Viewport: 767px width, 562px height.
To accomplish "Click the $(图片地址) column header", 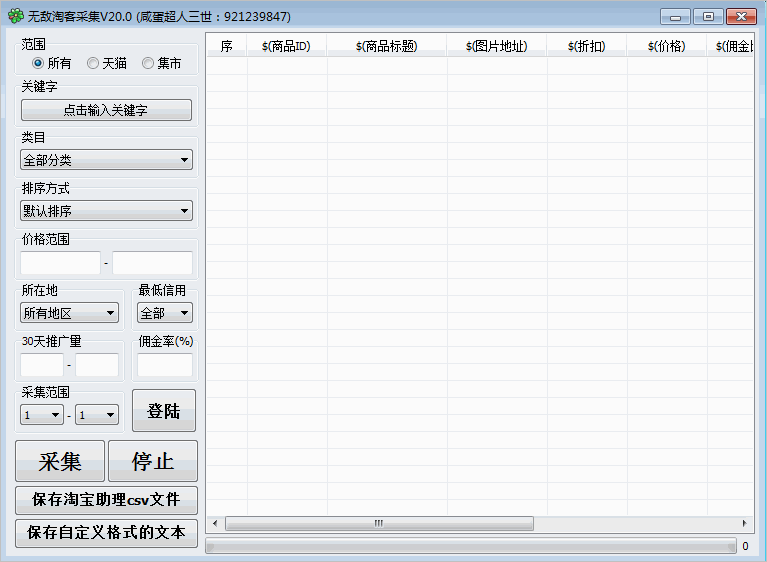I will pos(497,46).
